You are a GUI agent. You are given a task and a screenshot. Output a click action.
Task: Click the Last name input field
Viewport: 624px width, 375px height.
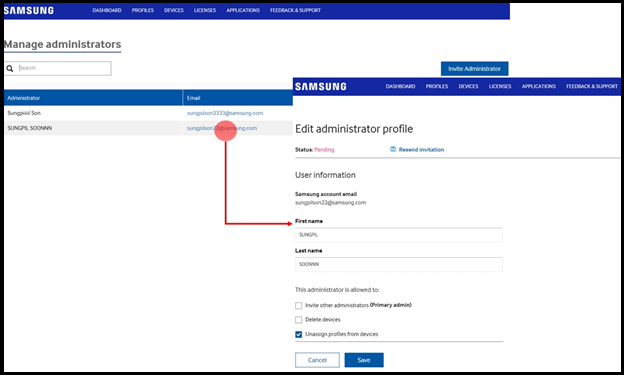(399, 264)
